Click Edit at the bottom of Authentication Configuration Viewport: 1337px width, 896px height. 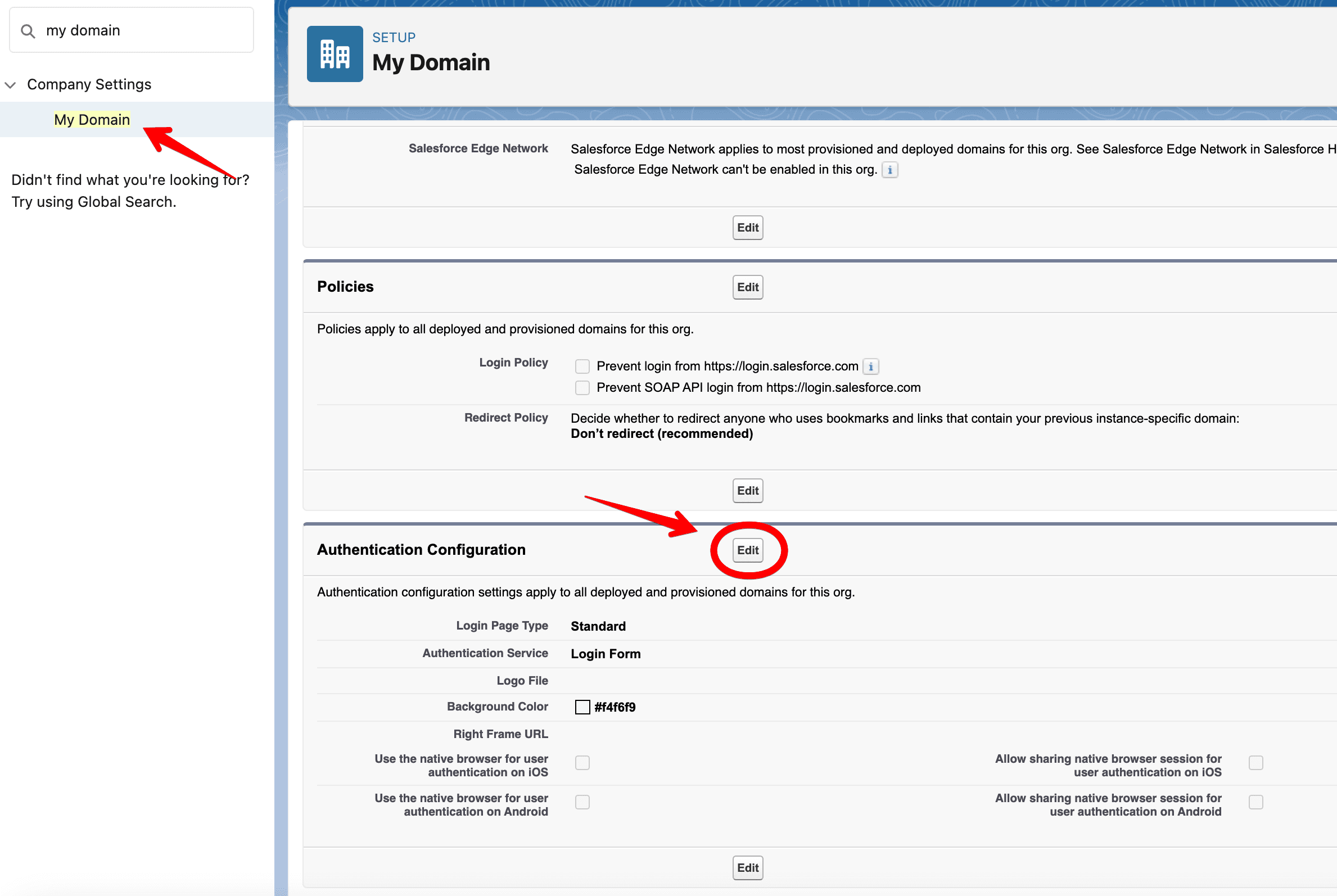click(x=747, y=867)
